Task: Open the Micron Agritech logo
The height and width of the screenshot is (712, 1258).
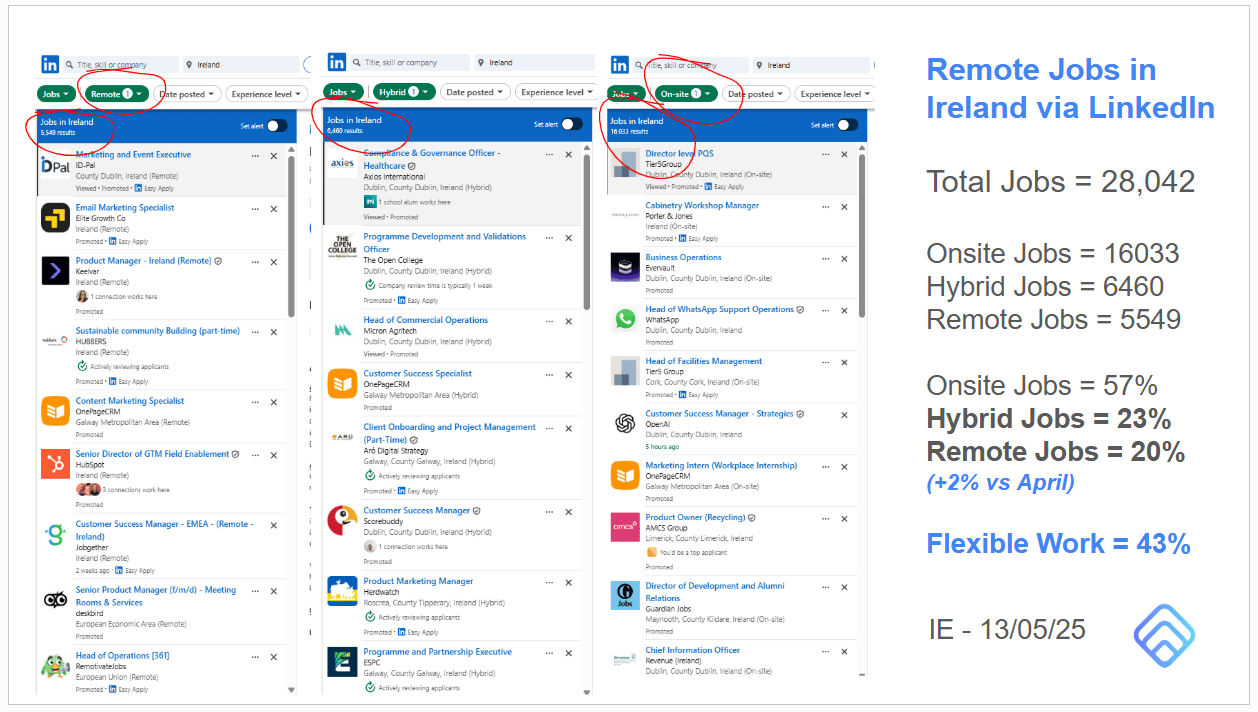Action: [342, 330]
